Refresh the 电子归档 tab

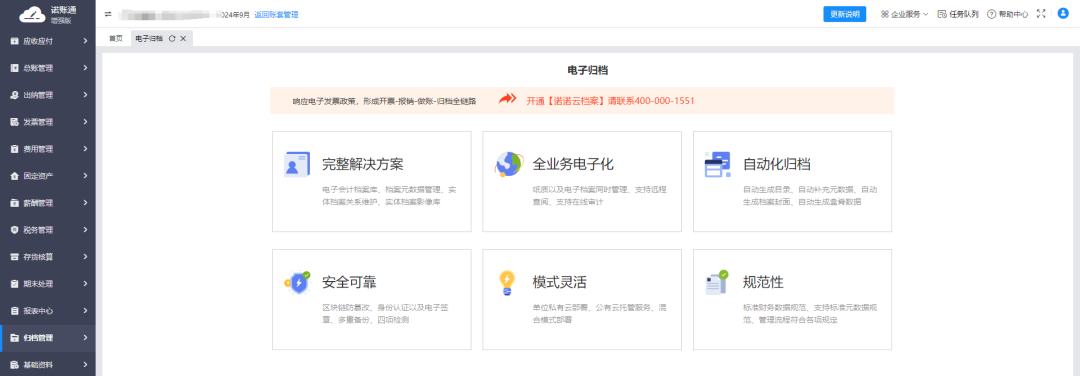click(x=172, y=39)
